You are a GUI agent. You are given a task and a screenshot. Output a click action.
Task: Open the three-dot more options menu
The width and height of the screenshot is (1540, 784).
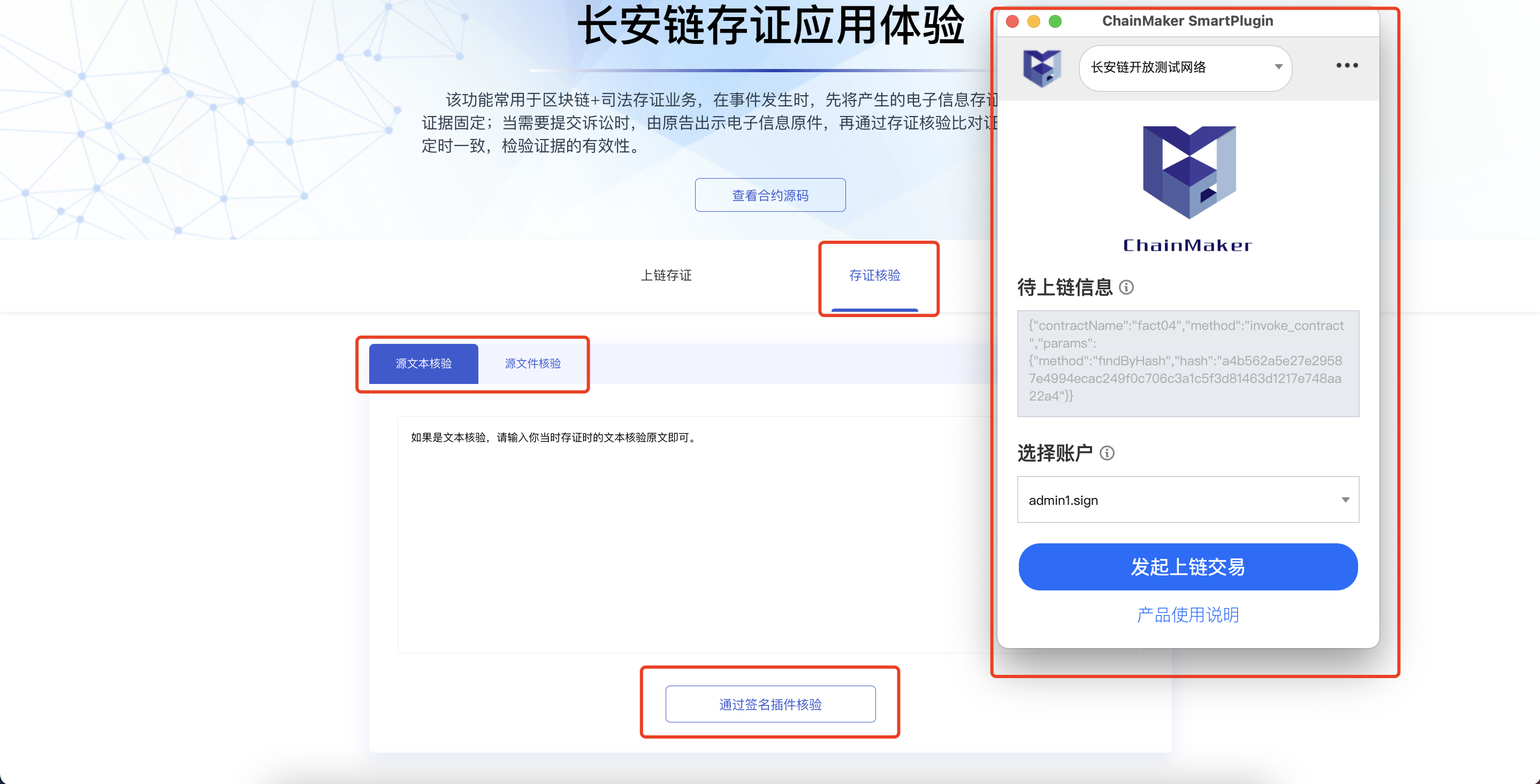tap(1346, 66)
